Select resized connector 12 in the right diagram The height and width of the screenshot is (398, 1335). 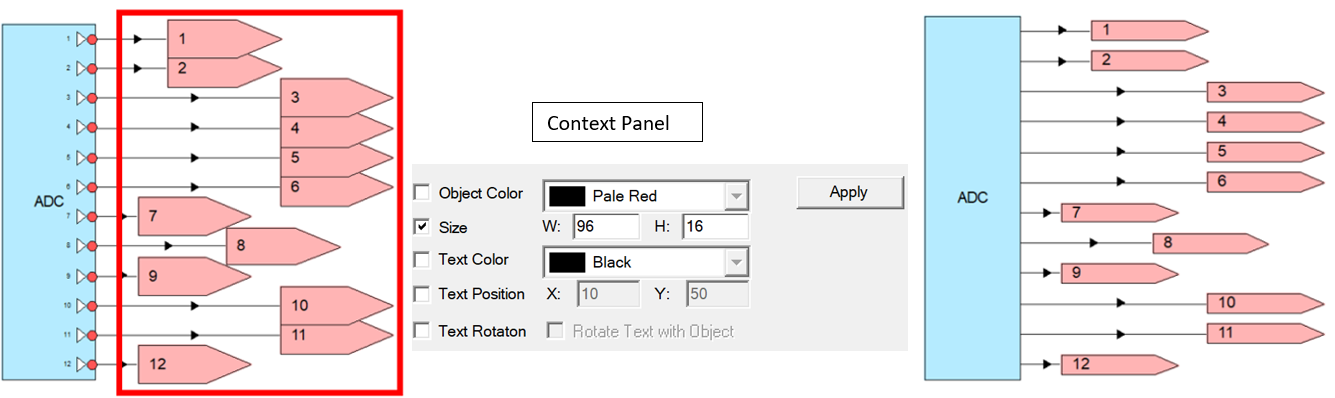tap(1119, 364)
